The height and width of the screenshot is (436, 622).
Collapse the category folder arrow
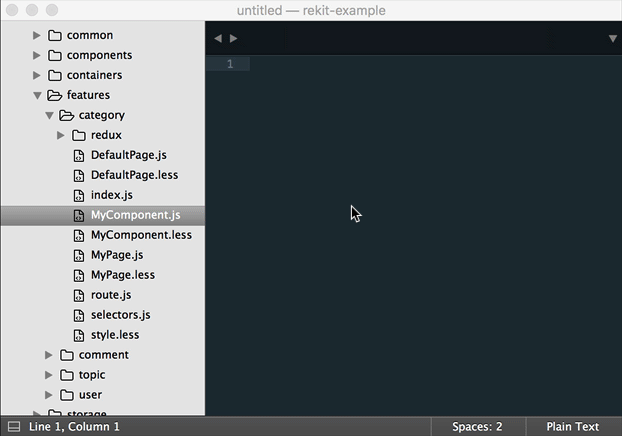pyautogui.click(x=49, y=115)
